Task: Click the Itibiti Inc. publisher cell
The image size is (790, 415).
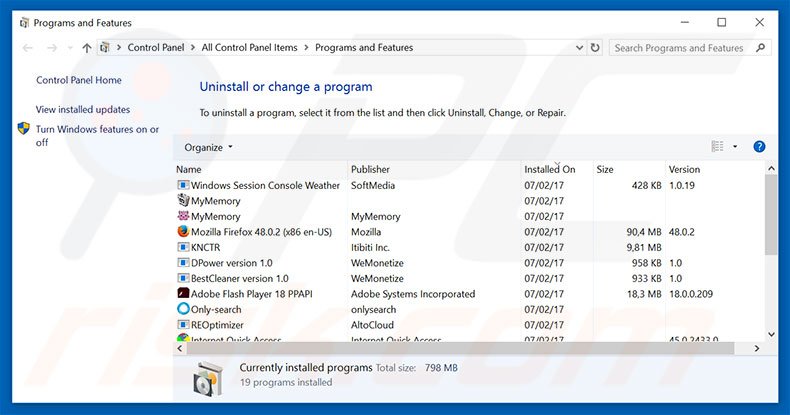Action: 370,247
